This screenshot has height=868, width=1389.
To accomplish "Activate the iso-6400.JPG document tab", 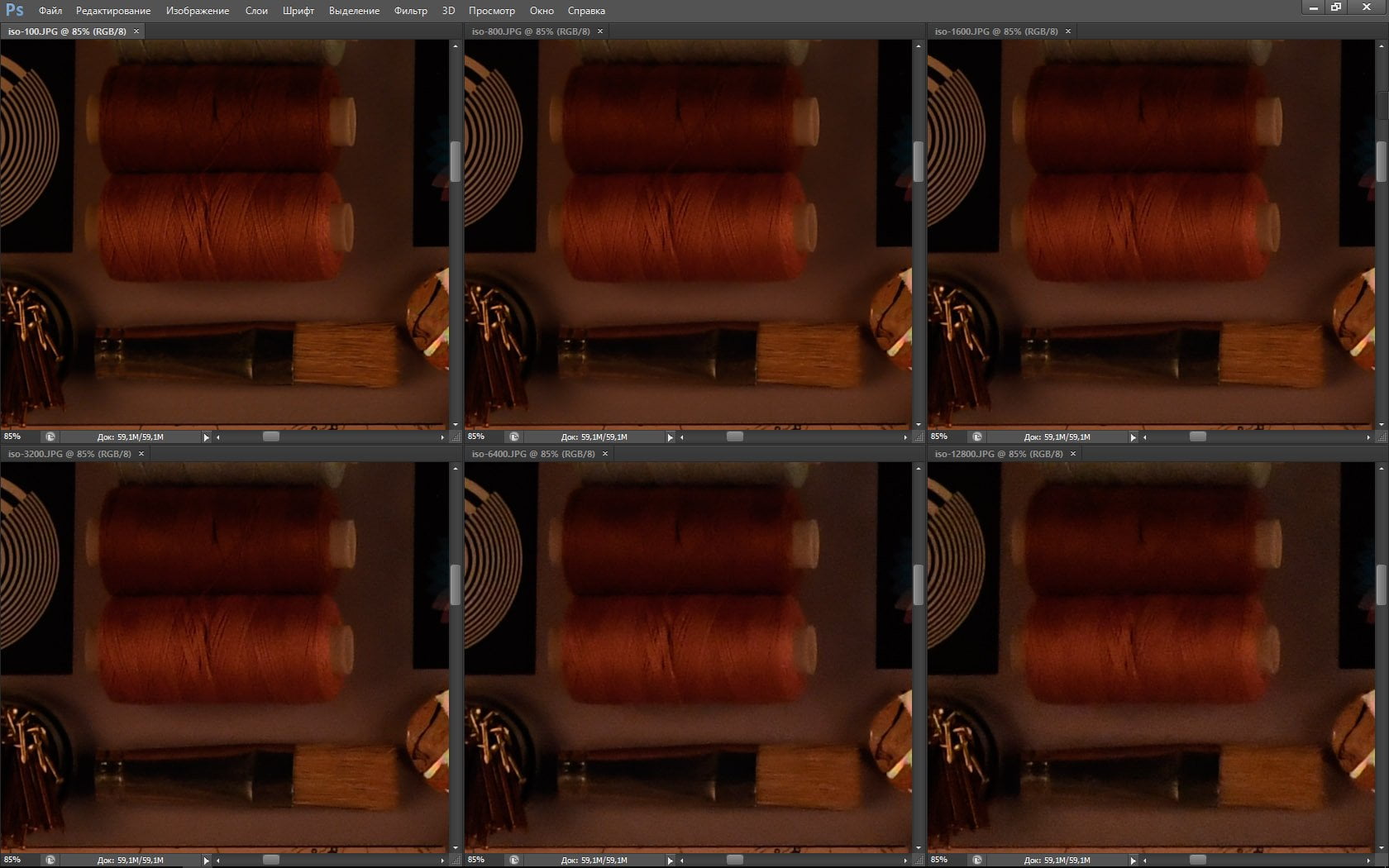I will 533,454.
